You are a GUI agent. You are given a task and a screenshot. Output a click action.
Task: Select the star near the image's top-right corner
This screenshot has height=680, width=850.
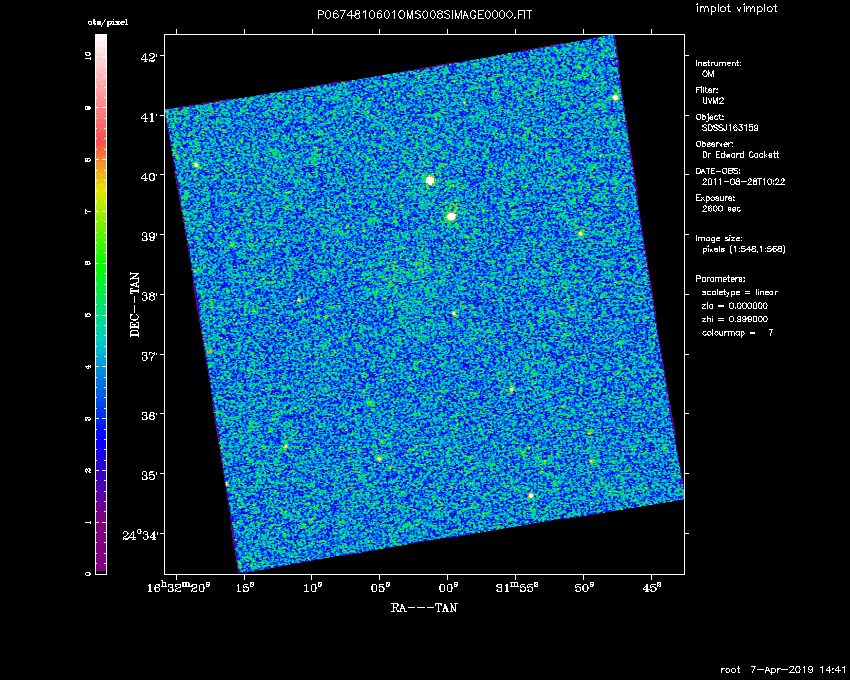click(615, 97)
